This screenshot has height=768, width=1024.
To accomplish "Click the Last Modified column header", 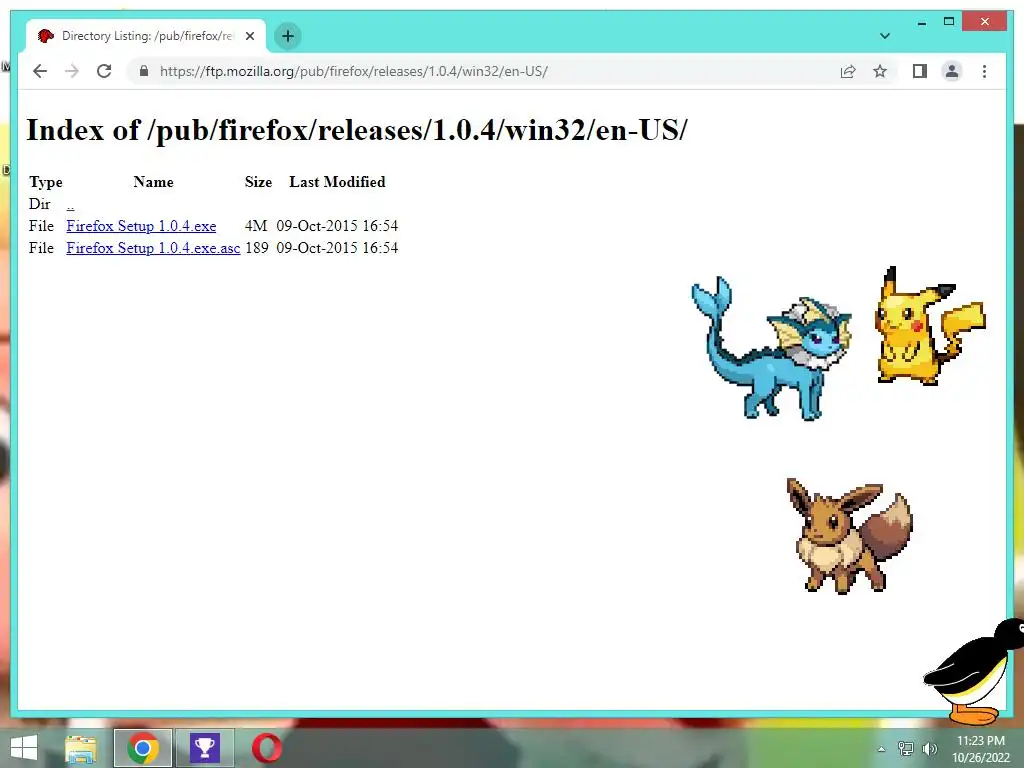I will point(337,182).
